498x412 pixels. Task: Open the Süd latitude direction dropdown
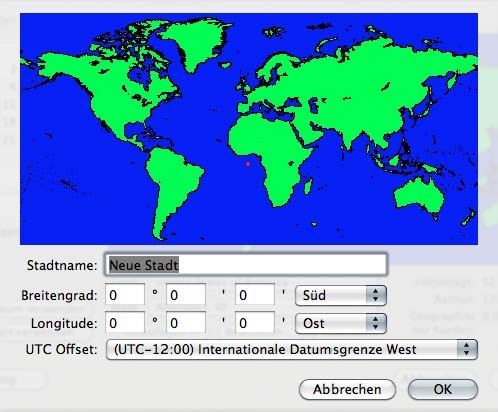[x=341, y=295]
